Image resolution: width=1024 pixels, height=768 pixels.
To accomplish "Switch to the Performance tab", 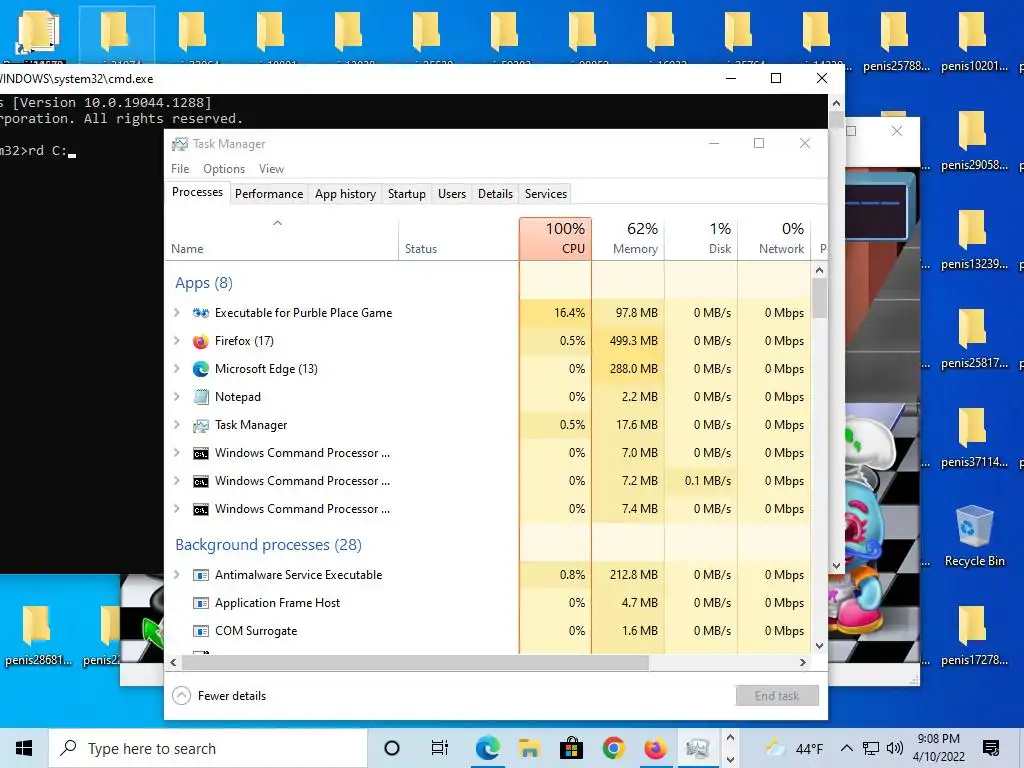I will (269, 194).
